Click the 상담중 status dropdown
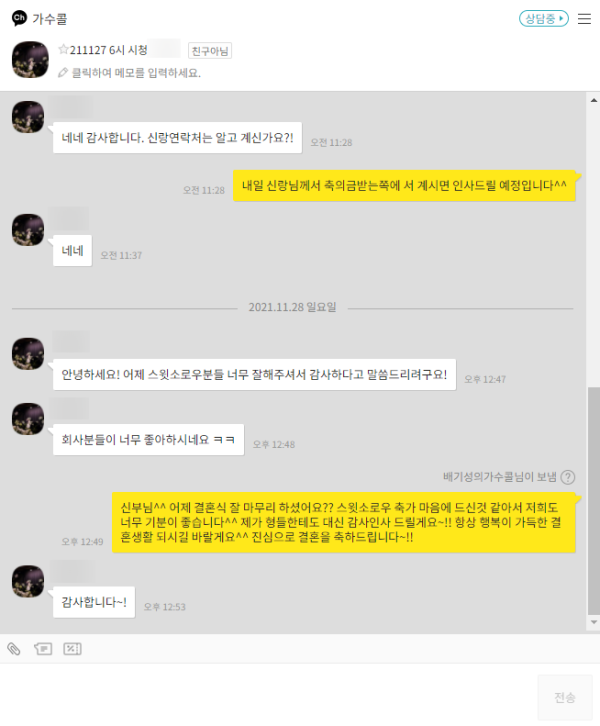Image resolution: width=600 pixels, height=726 pixels. click(544, 19)
